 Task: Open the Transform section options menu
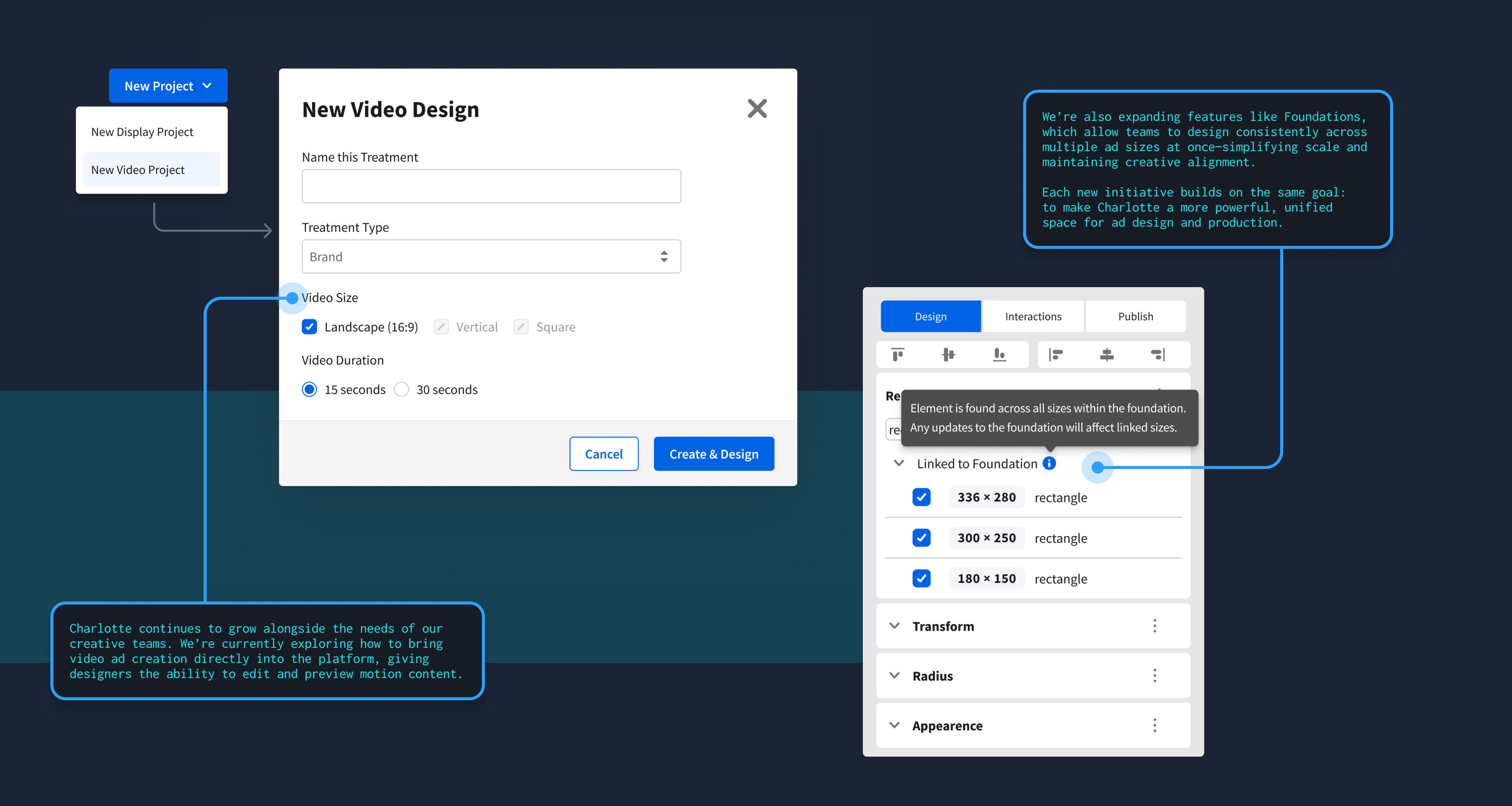tap(1154, 626)
